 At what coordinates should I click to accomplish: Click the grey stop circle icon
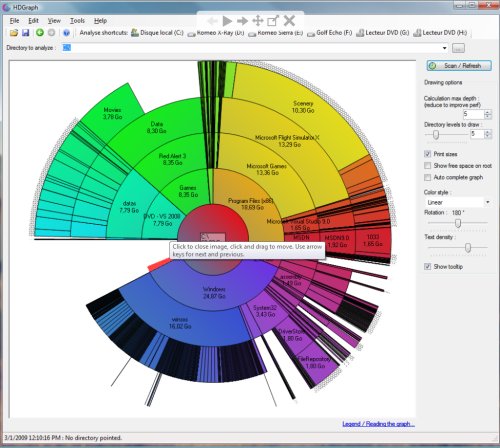[x=51, y=32]
